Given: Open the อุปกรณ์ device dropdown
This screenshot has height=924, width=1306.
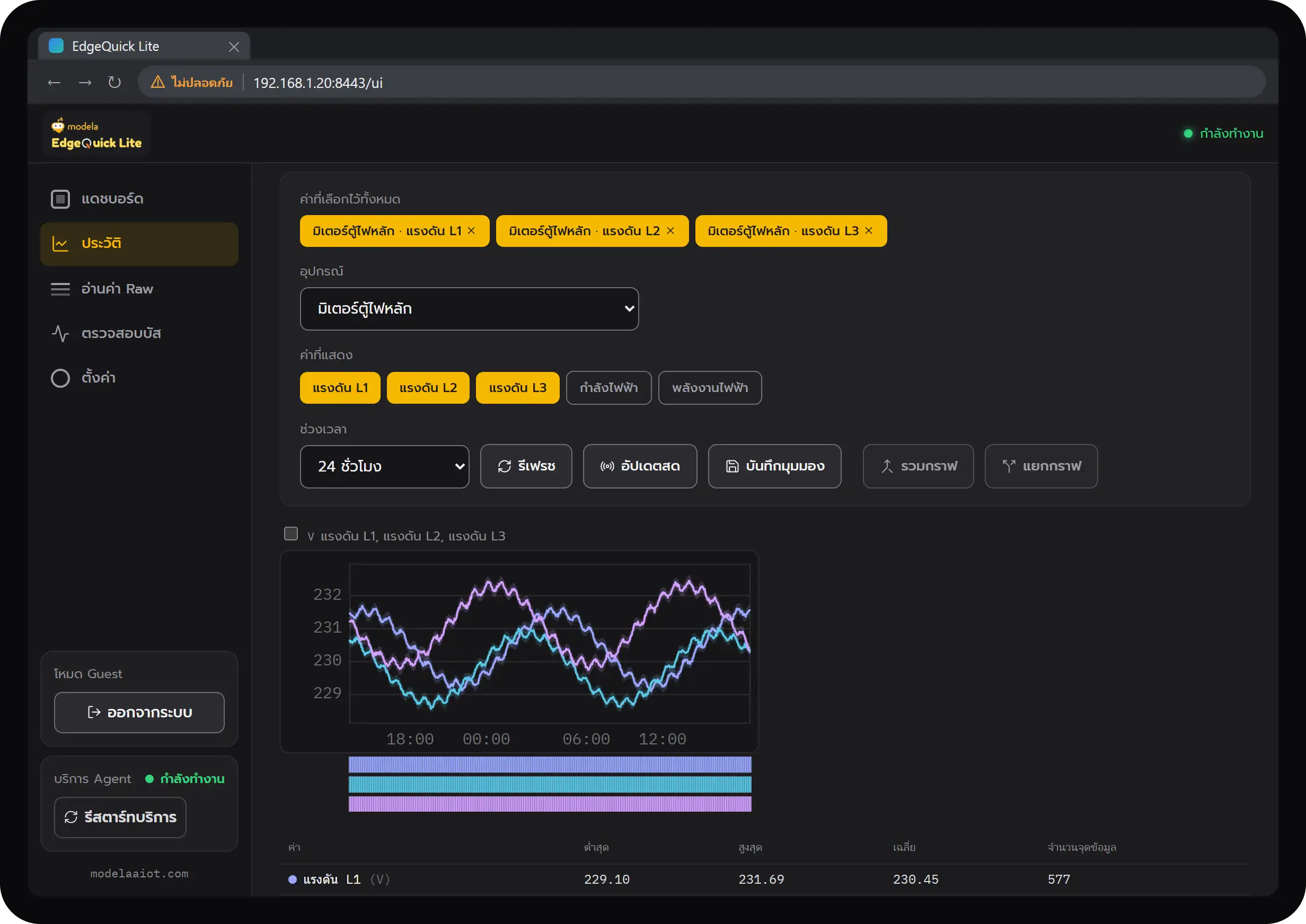Looking at the screenshot, I should coord(469,309).
